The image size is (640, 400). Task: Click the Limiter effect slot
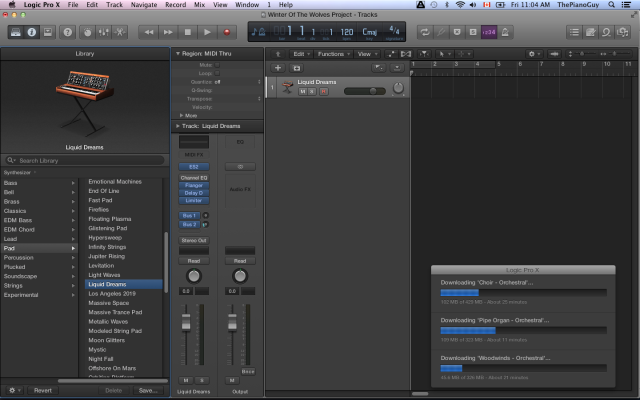click(x=194, y=200)
